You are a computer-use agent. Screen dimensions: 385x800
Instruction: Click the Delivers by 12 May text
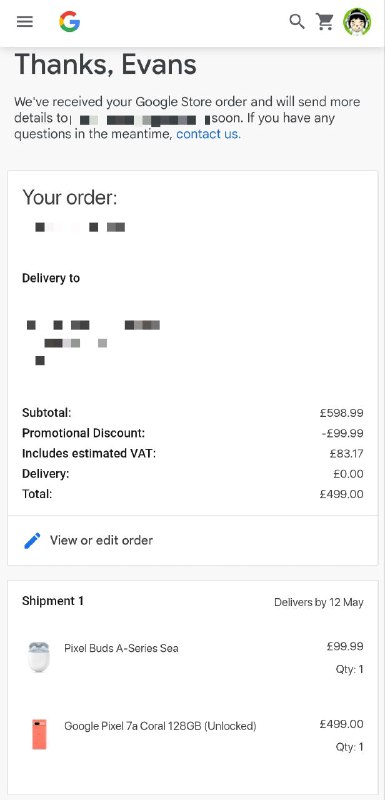coord(319,602)
